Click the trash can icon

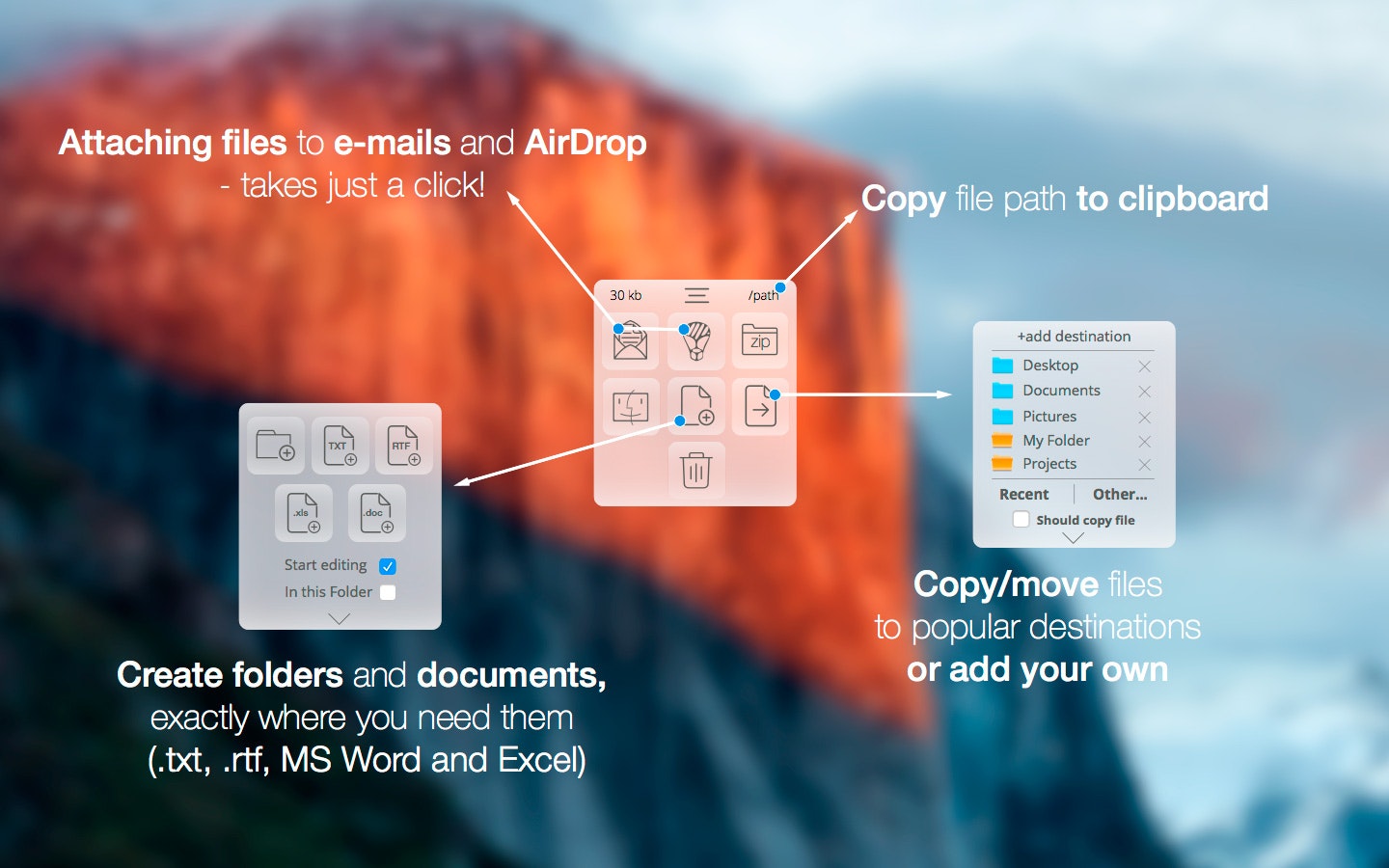[x=695, y=471]
